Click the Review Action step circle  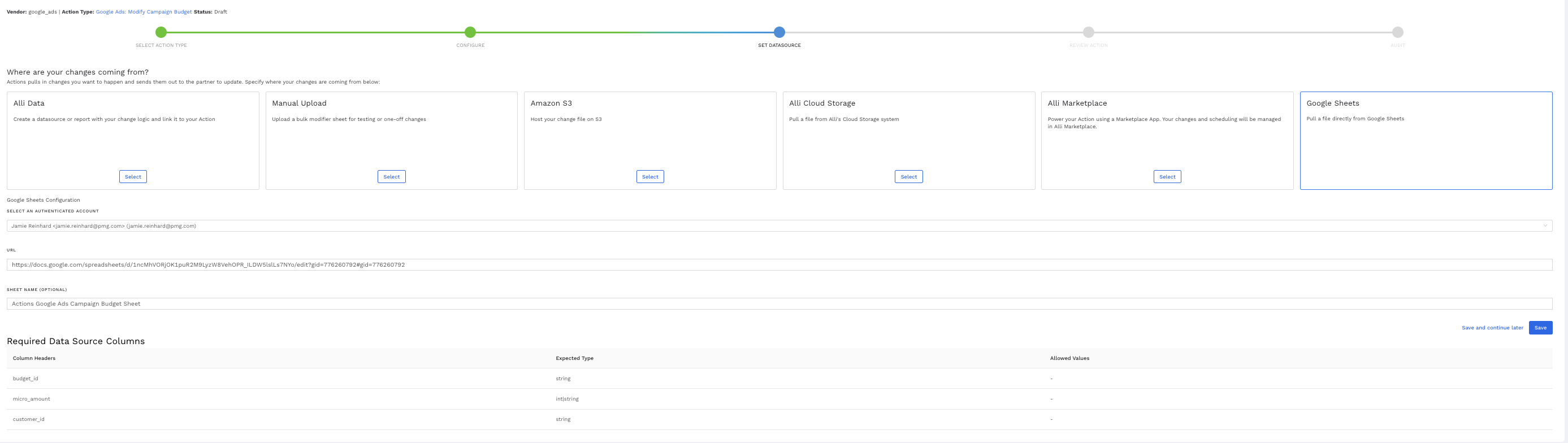pos(1088,32)
